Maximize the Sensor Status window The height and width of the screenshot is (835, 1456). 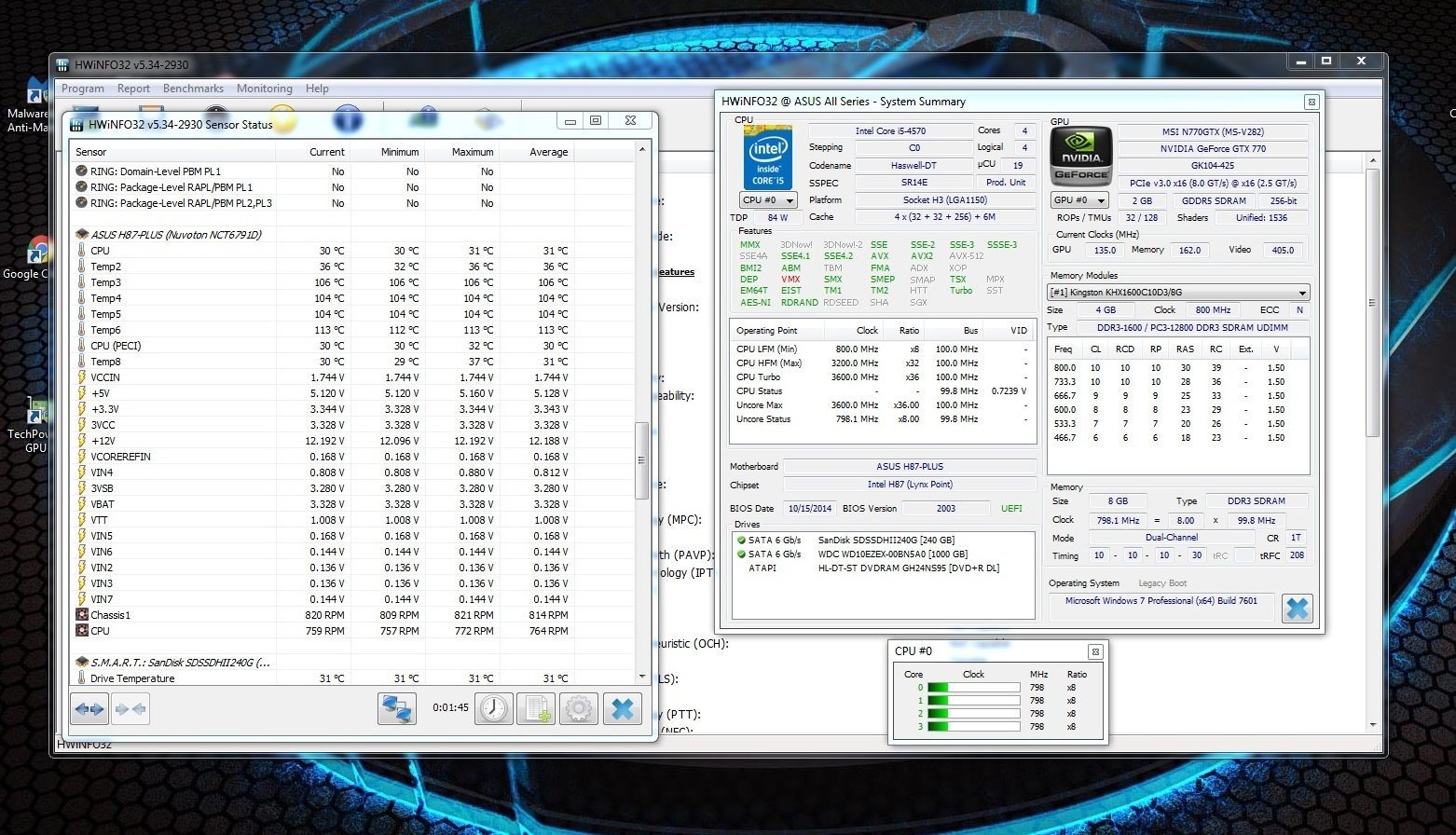[596, 120]
